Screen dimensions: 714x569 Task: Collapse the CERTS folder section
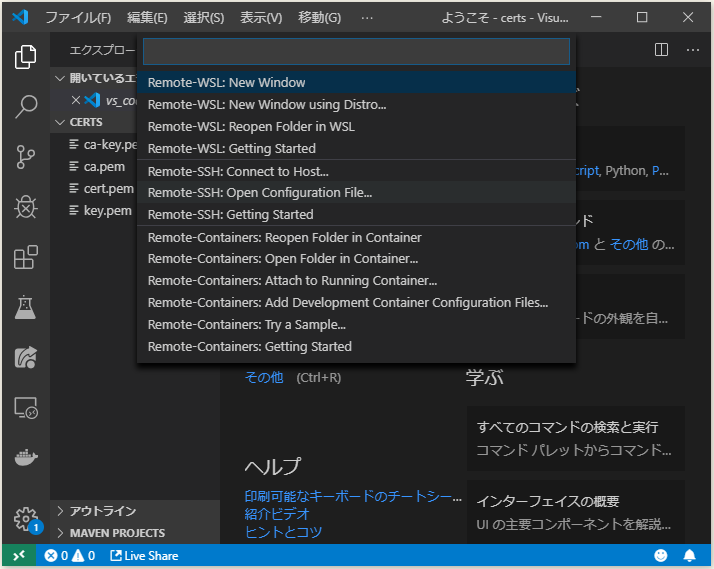click(x=60, y=122)
